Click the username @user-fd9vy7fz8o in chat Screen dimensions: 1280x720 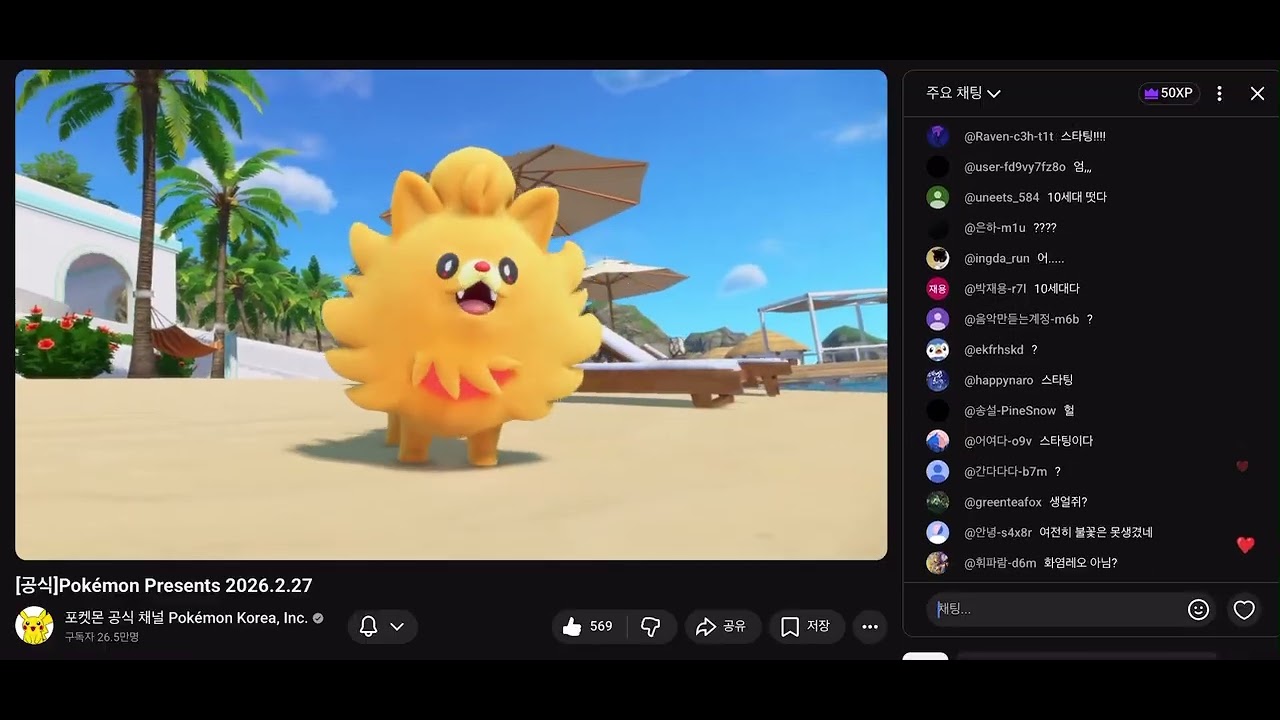1014,167
